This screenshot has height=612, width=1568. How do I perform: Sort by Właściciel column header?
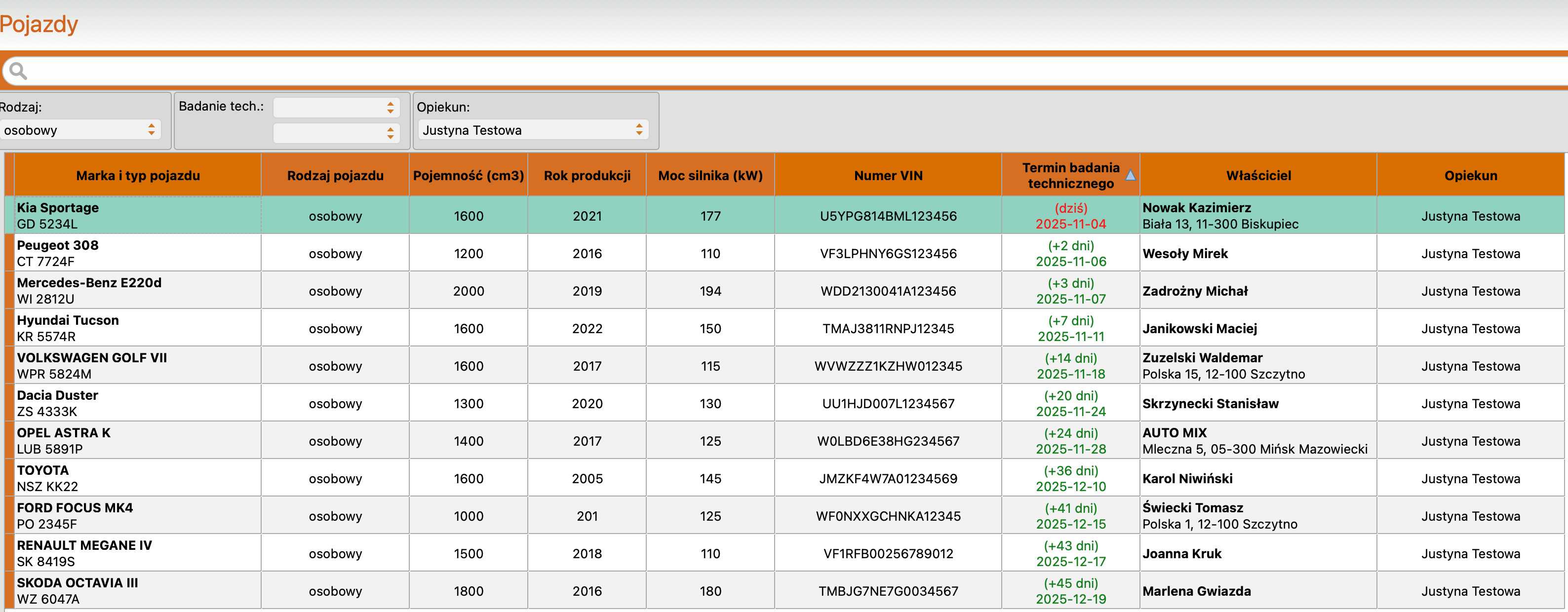click(1257, 176)
